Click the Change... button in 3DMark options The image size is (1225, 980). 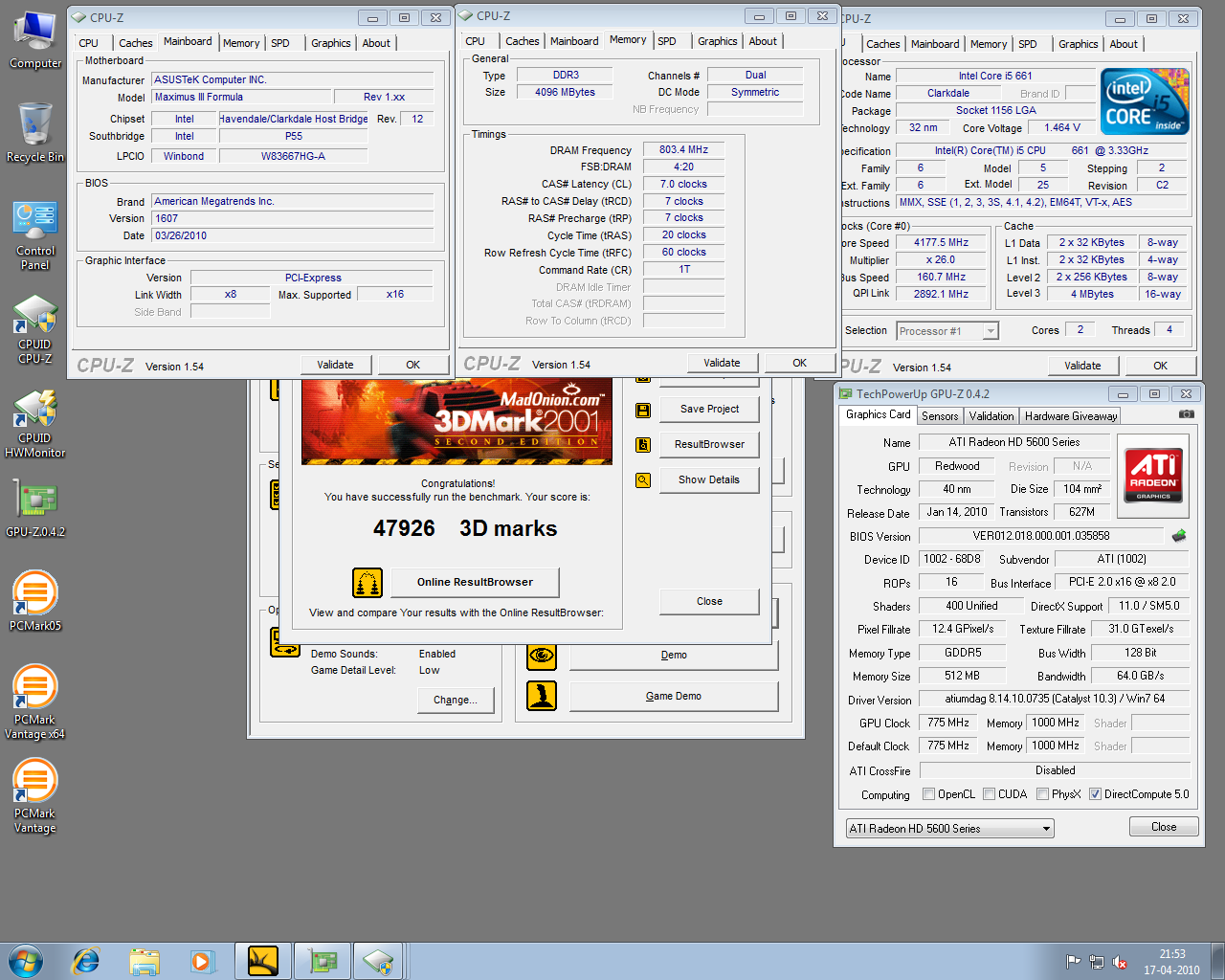pyautogui.click(x=455, y=700)
